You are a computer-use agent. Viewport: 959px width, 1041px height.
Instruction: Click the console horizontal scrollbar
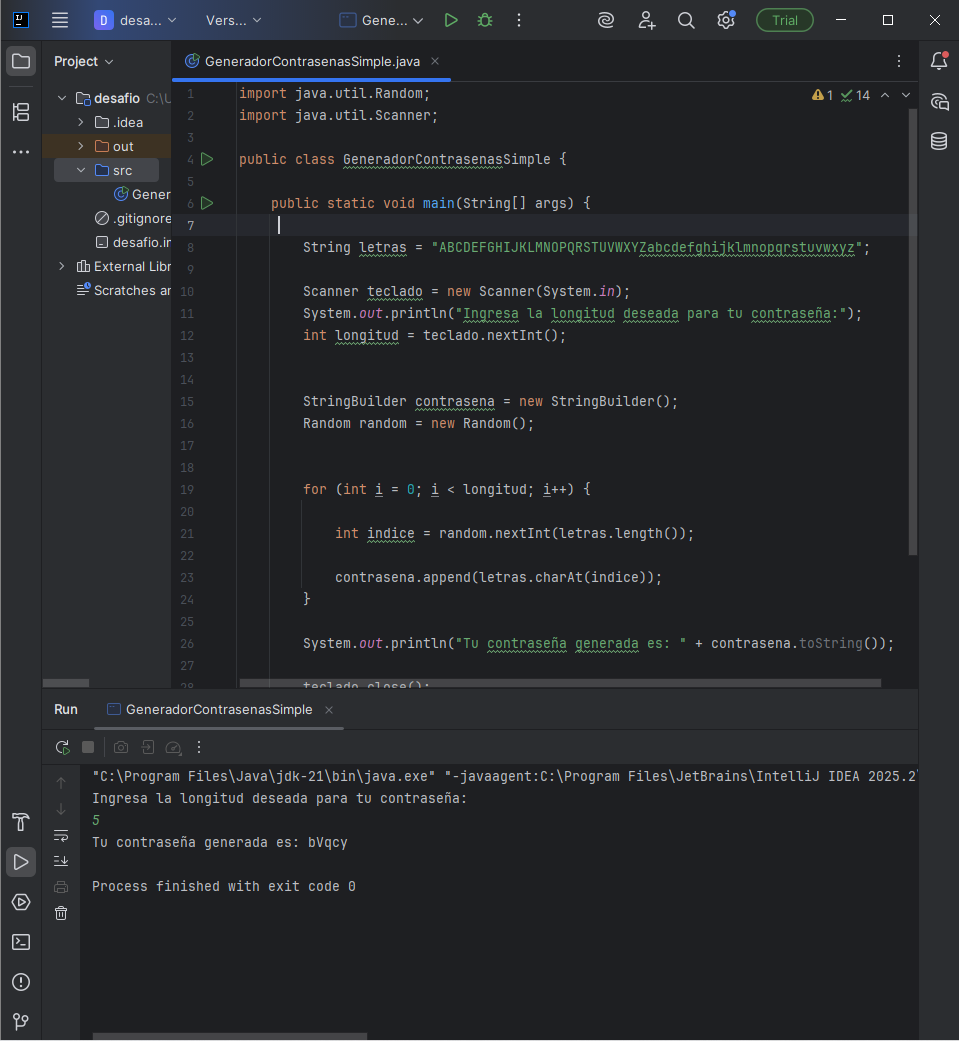[x=230, y=1036]
